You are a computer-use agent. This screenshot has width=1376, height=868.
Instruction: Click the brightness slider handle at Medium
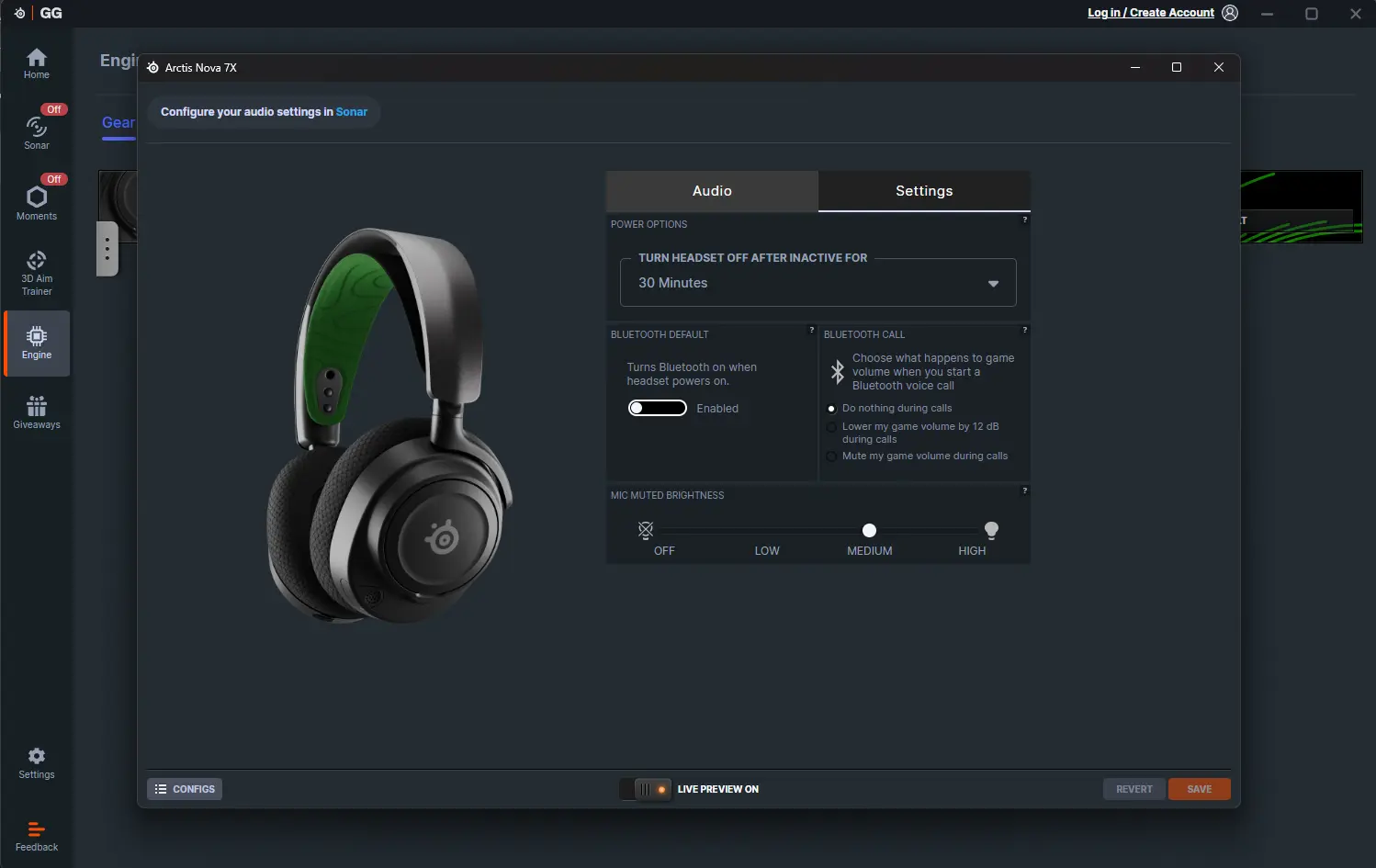tap(869, 530)
